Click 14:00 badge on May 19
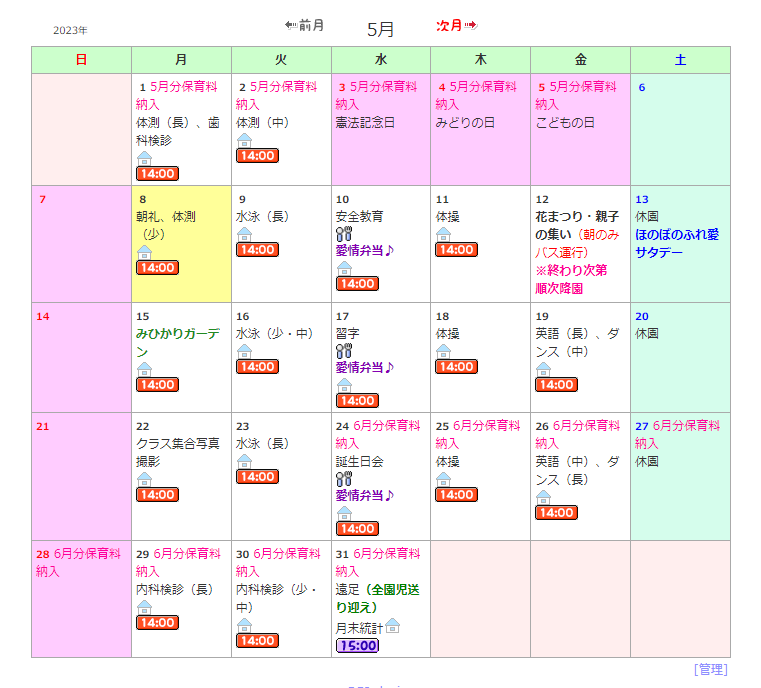The width and height of the screenshot is (761, 688). [556, 384]
